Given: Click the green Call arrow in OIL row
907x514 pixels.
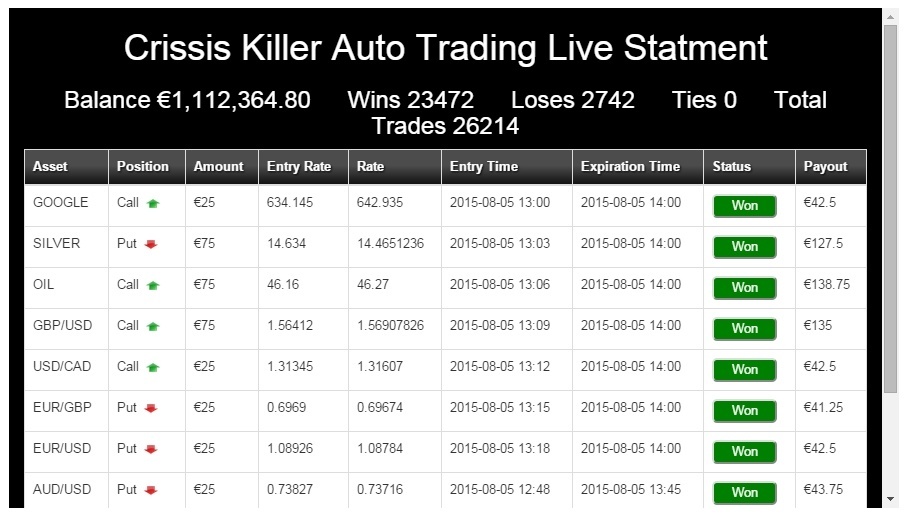Looking at the screenshot, I should (153, 285).
